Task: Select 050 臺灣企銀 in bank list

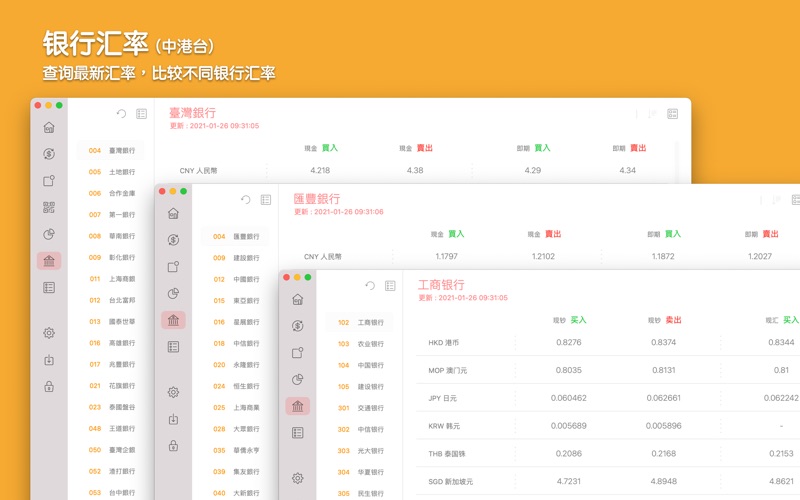Action: tap(111, 450)
